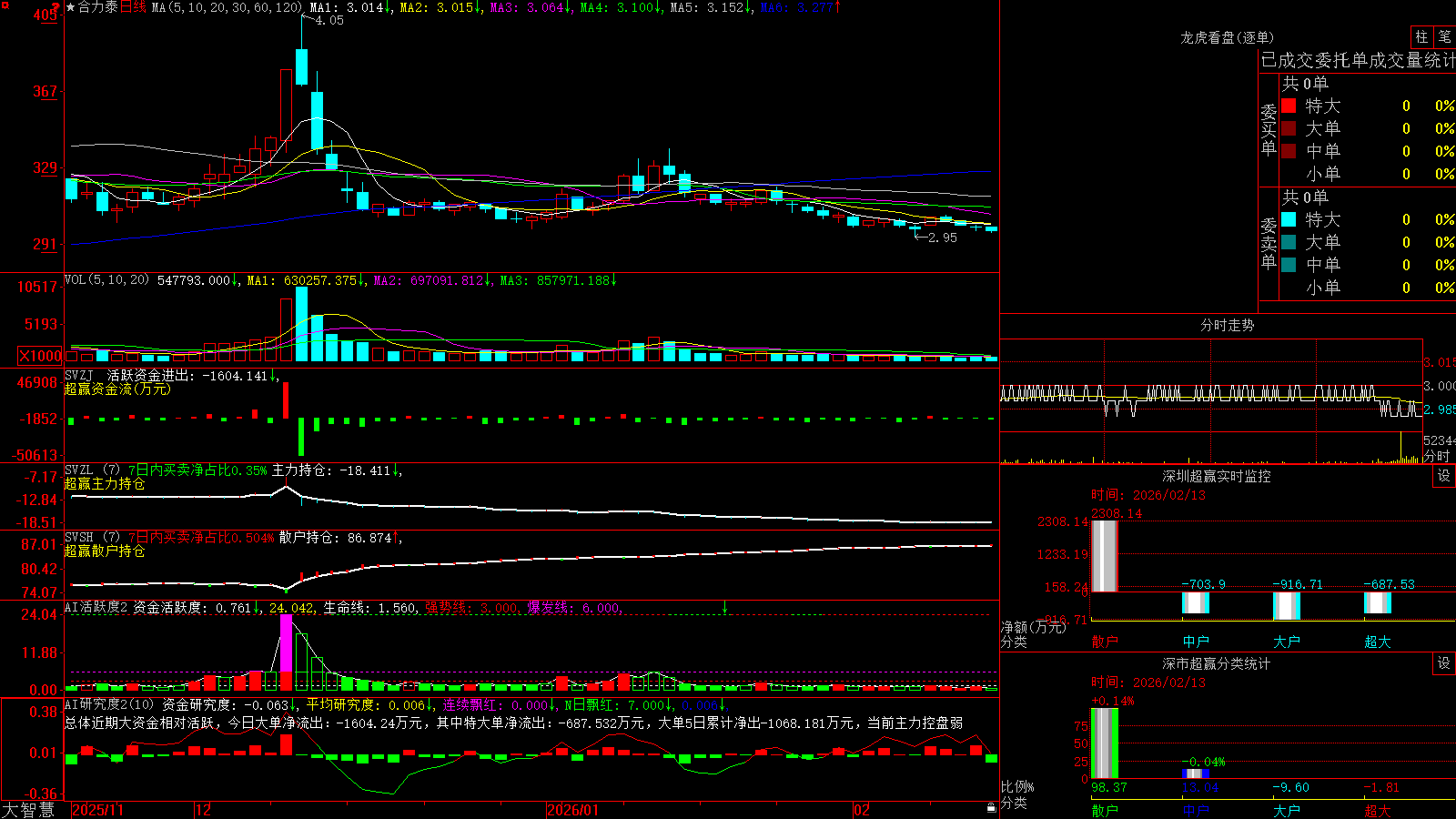Click the cyan 特大 sell-order swatch
1456x819 pixels.
click(x=1289, y=219)
